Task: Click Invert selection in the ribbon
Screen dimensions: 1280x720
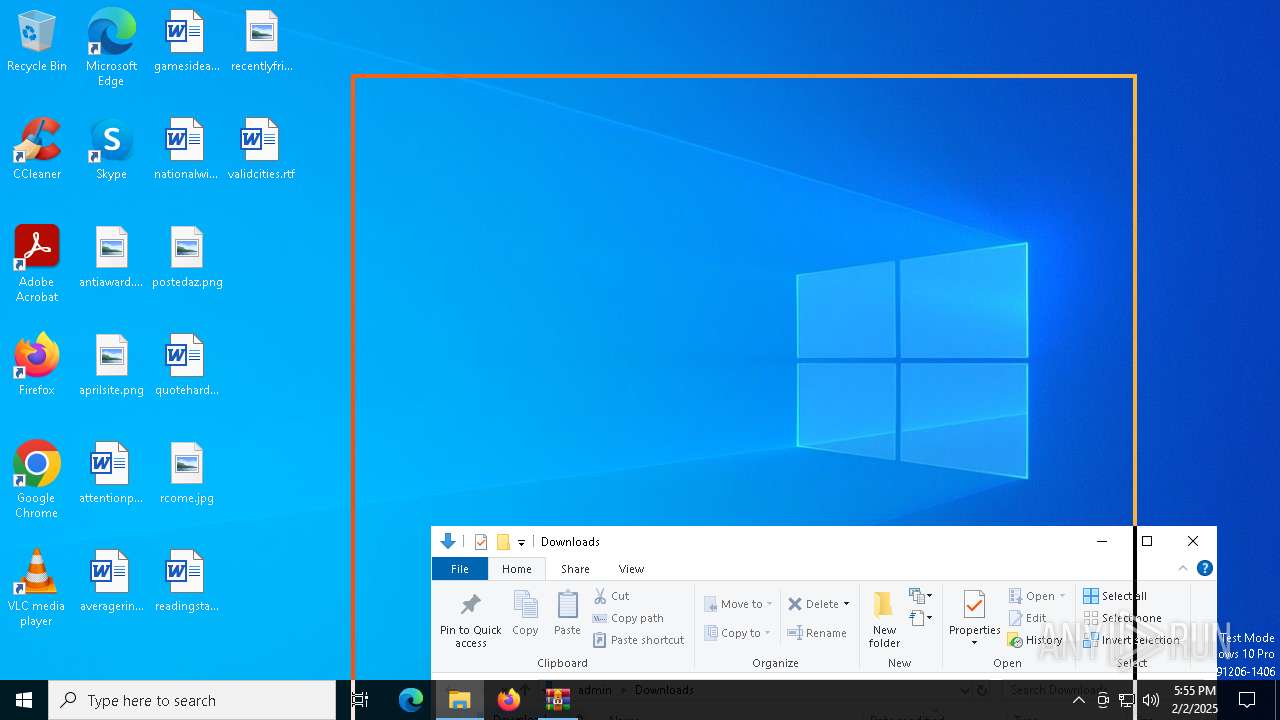Action: pos(1131,640)
